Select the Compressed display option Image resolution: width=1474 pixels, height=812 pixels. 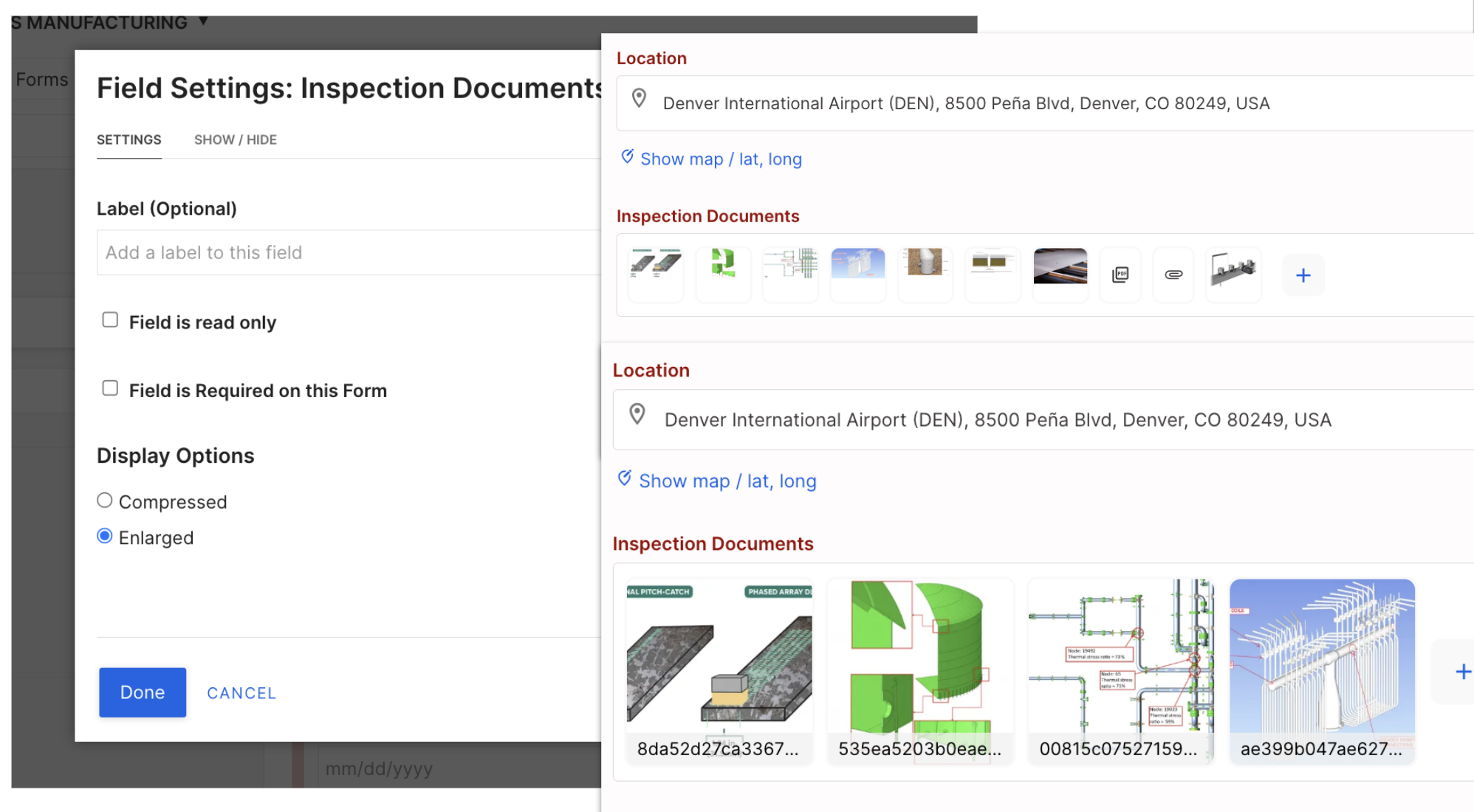[105, 500]
